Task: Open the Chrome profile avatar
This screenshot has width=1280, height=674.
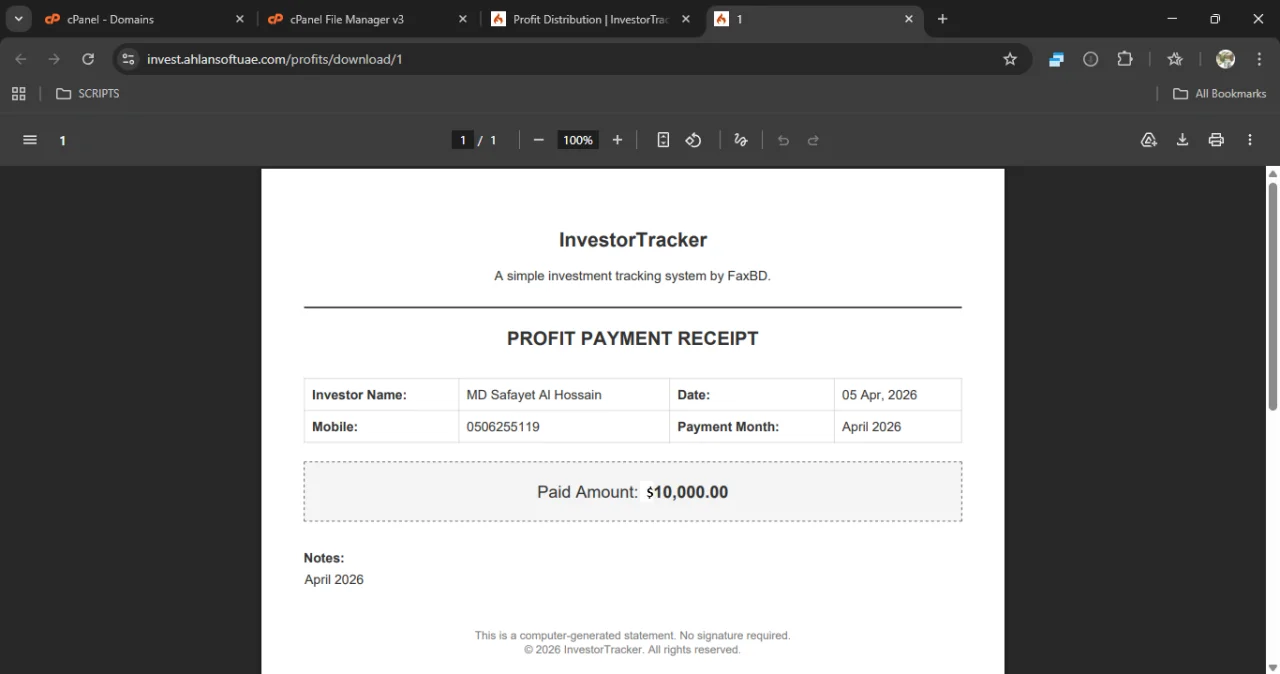Action: (1225, 59)
